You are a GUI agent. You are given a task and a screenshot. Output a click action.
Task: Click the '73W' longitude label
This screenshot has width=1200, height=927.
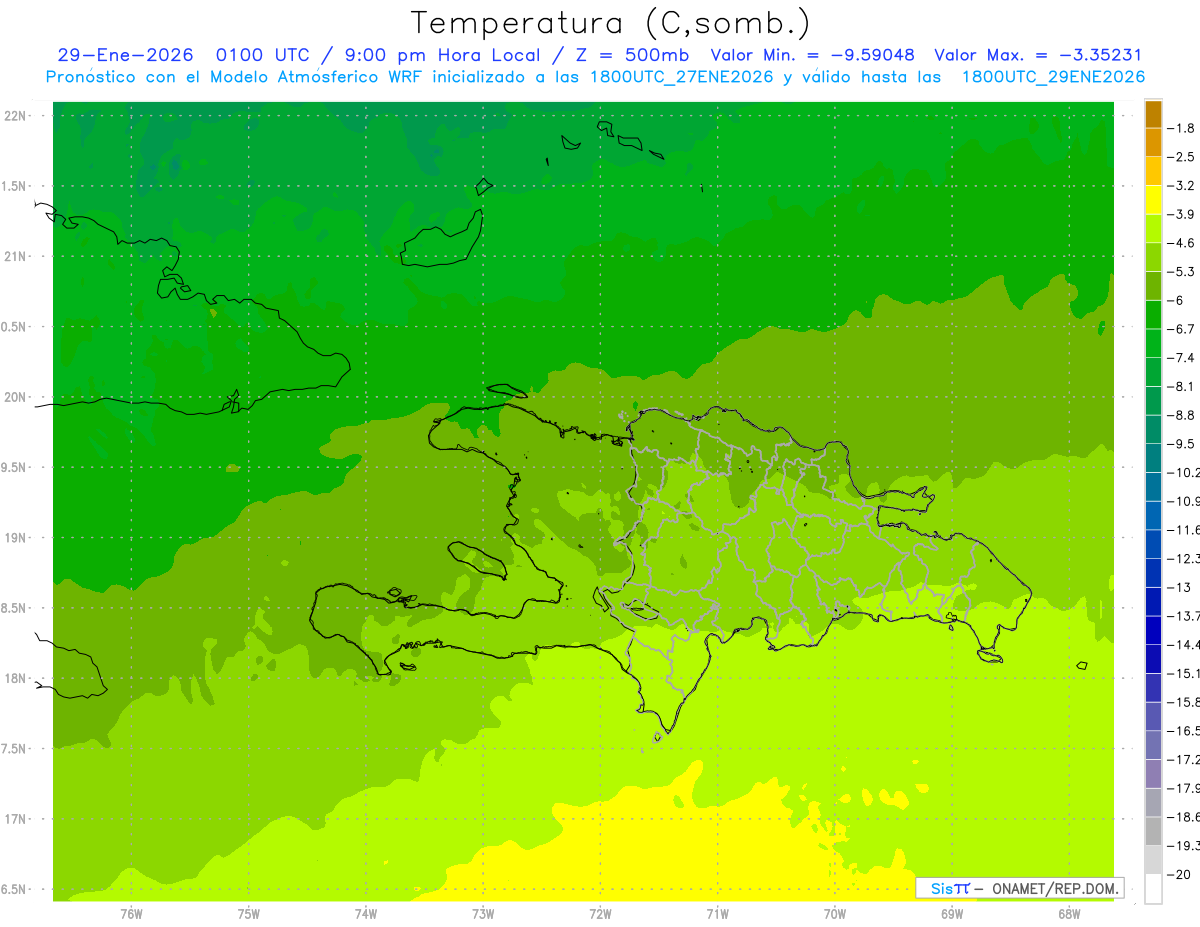tap(483, 913)
